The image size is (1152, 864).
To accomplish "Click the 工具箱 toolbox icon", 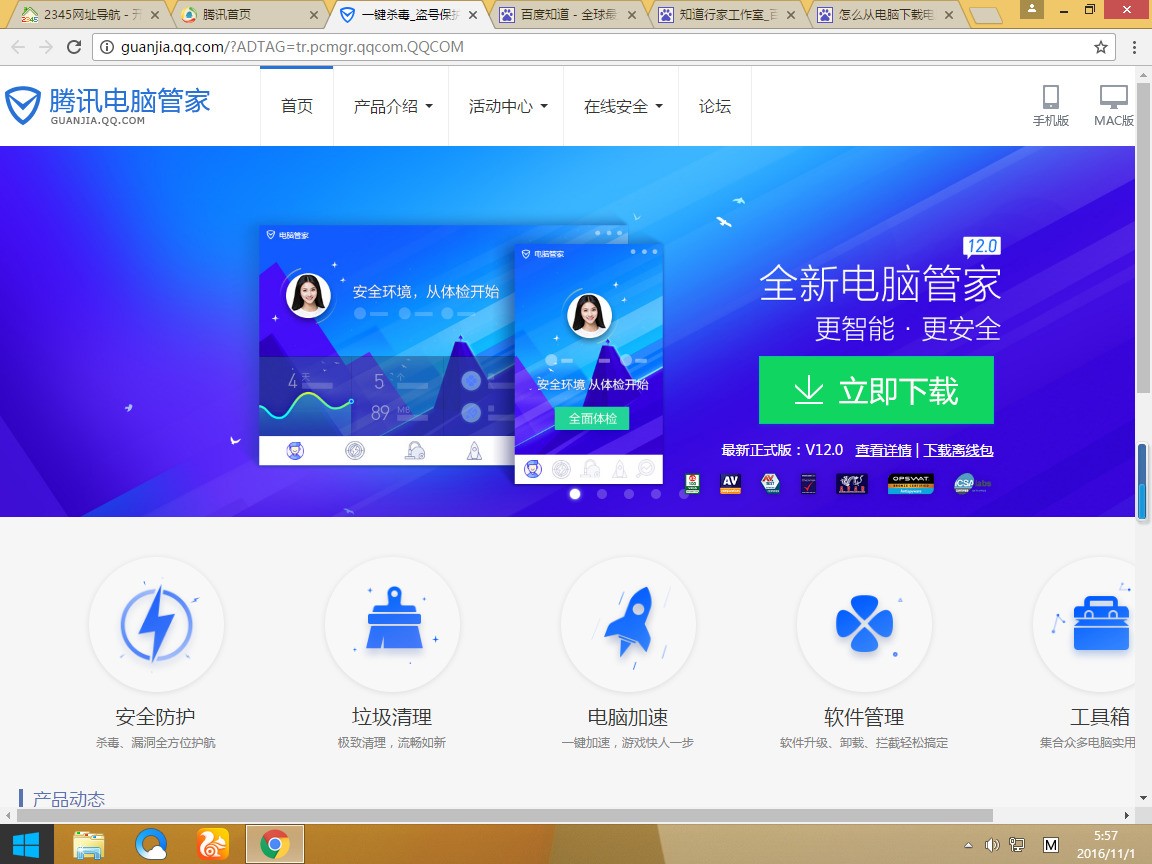I will point(1100,624).
